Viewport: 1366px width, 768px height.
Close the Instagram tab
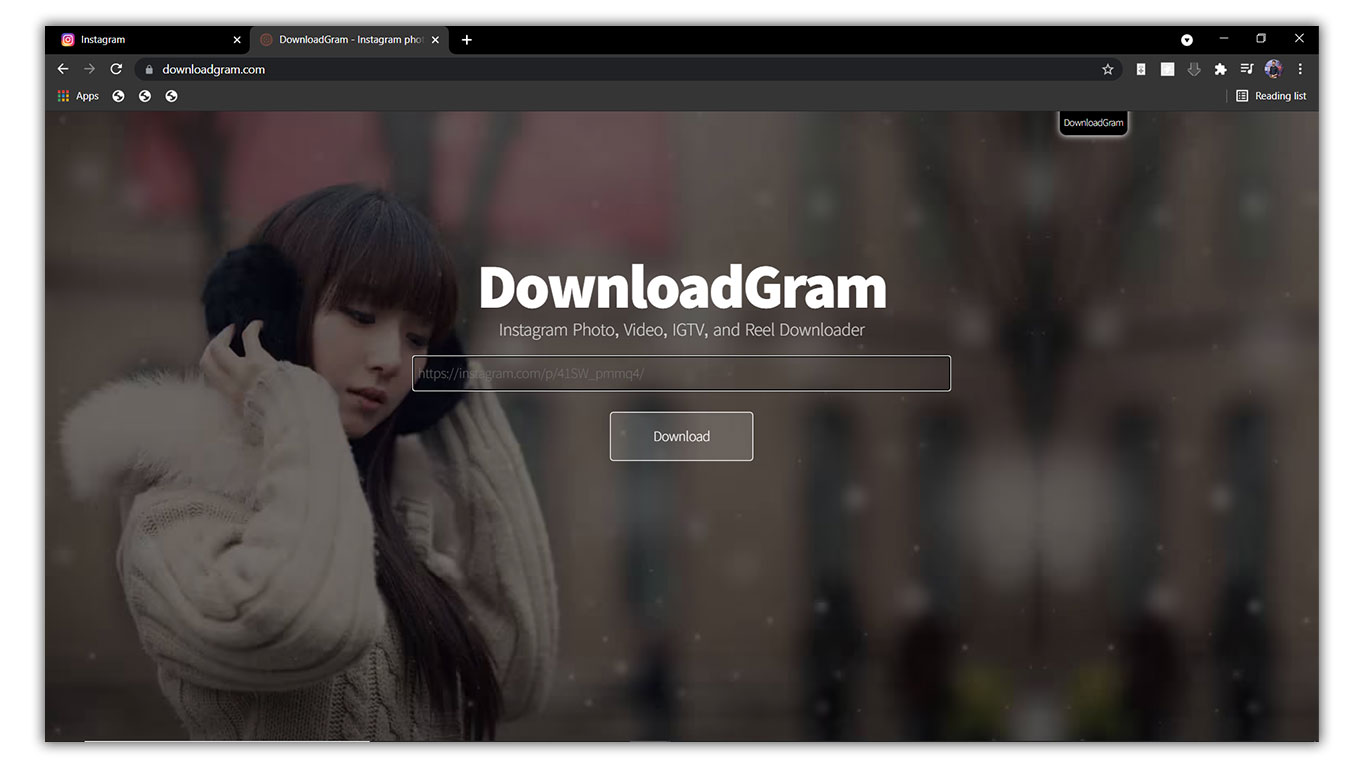coord(237,40)
